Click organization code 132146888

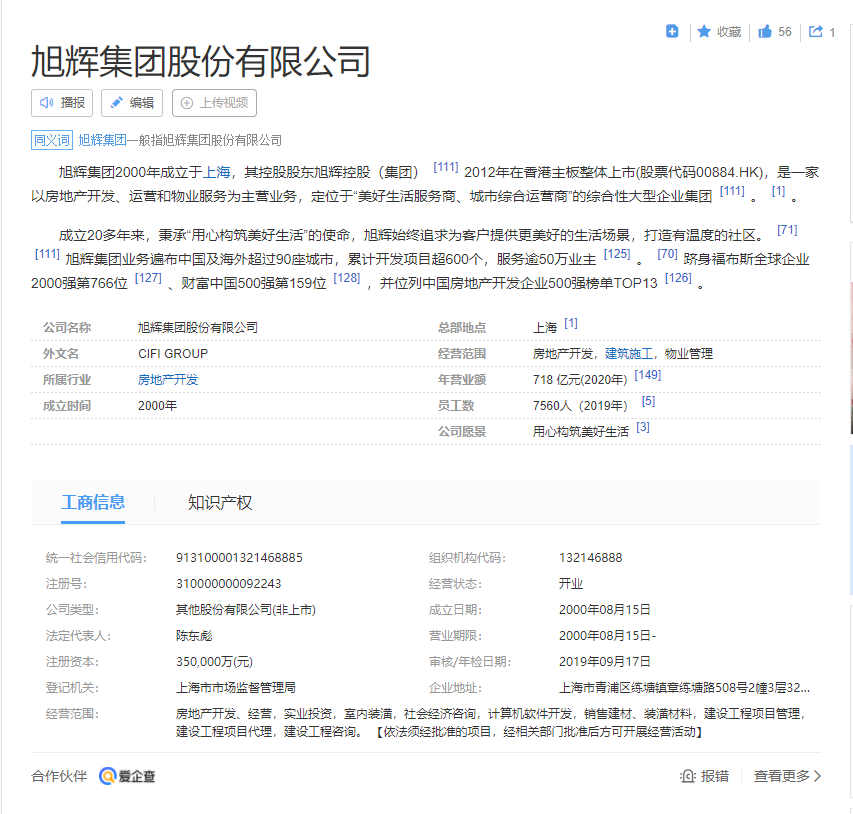pyautogui.click(x=590, y=558)
